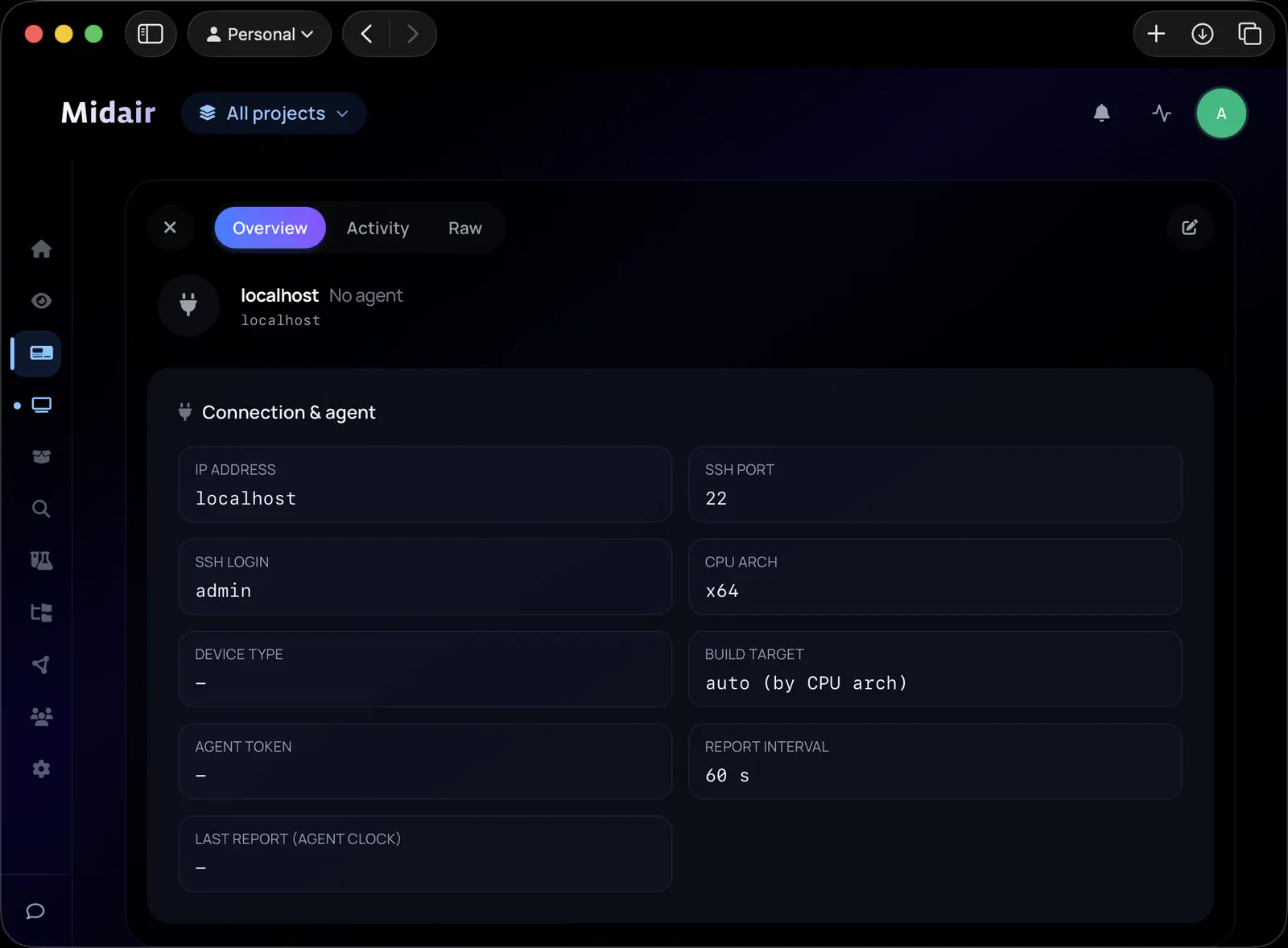The width and height of the screenshot is (1288, 948).
Task: Expand the All projects selector
Action: click(274, 113)
